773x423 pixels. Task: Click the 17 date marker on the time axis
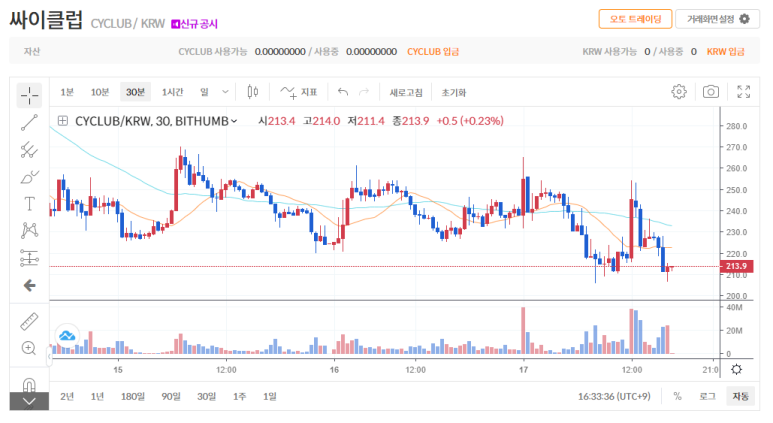(523, 370)
